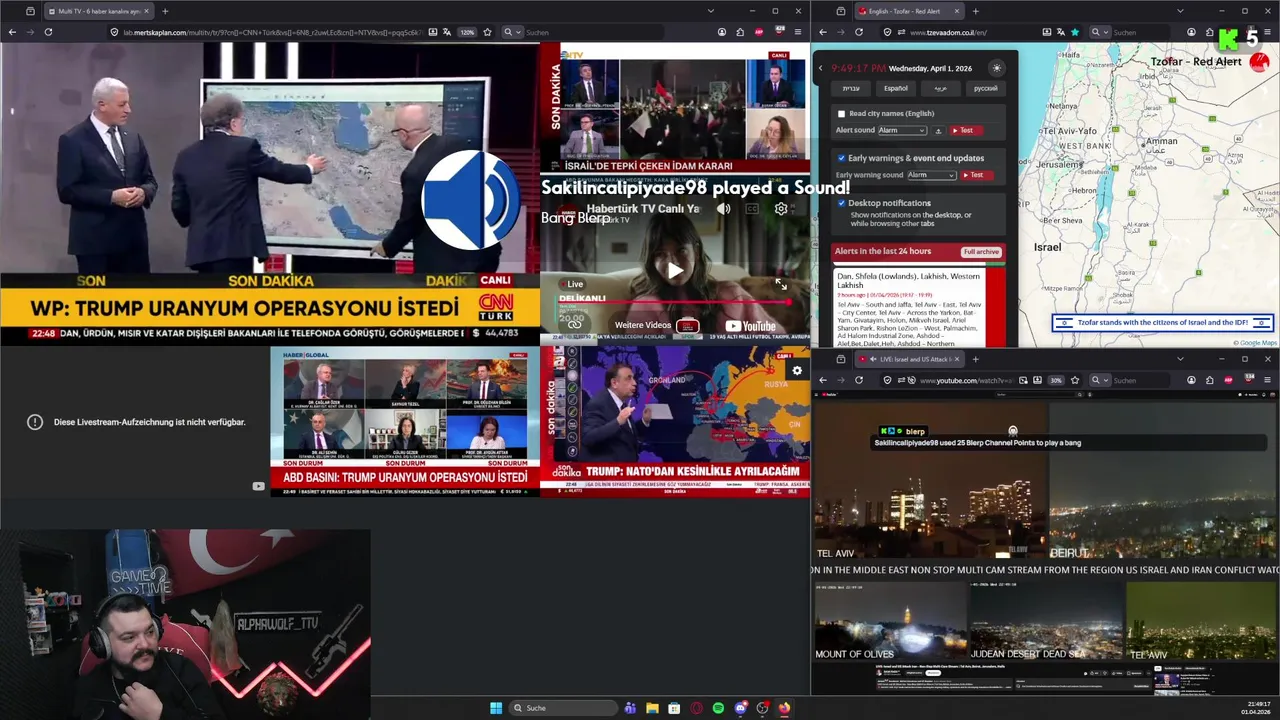Go back in the Multi TV window

point(12,32)
